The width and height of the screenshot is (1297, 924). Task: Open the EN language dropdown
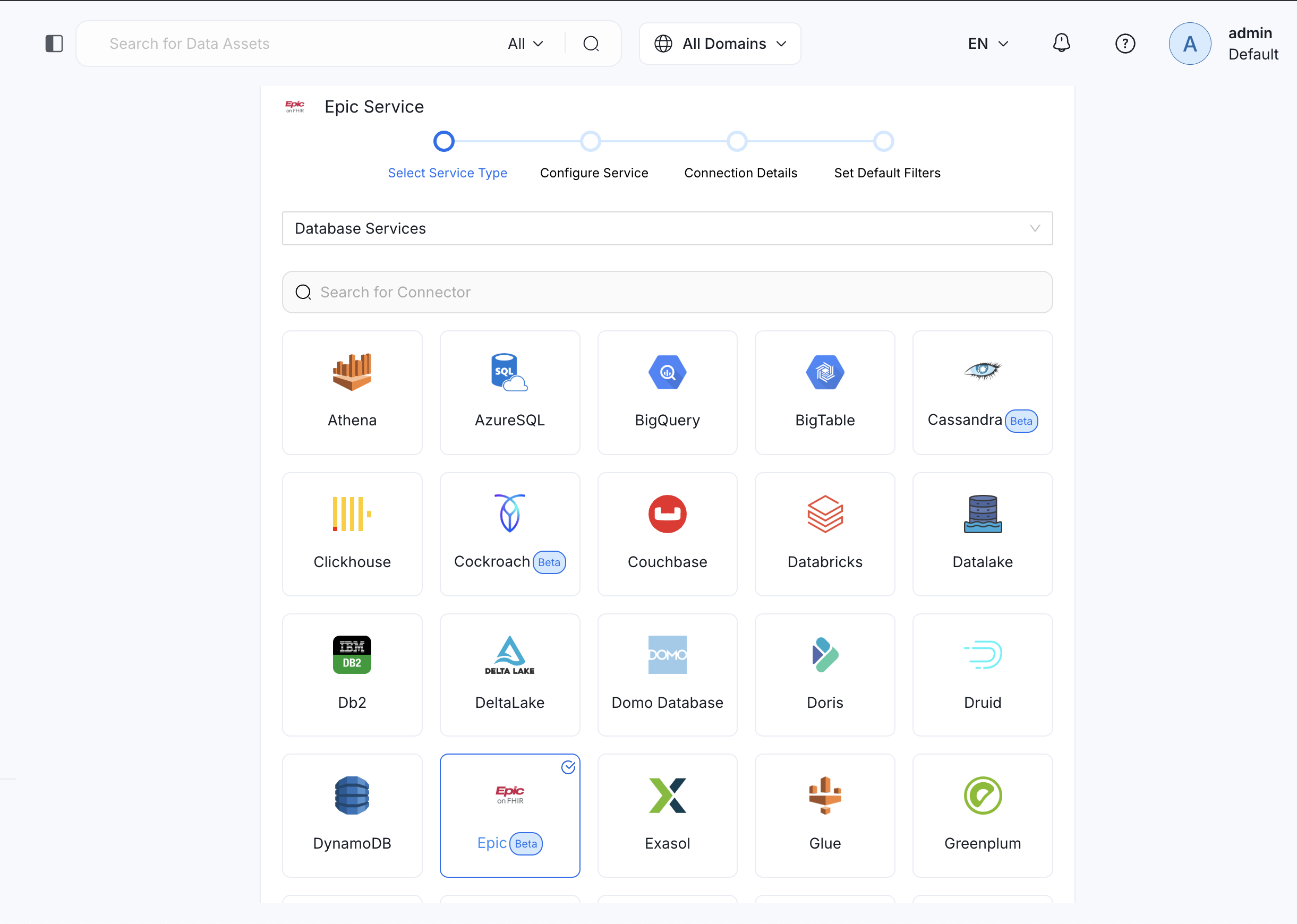tap(988, 44)
